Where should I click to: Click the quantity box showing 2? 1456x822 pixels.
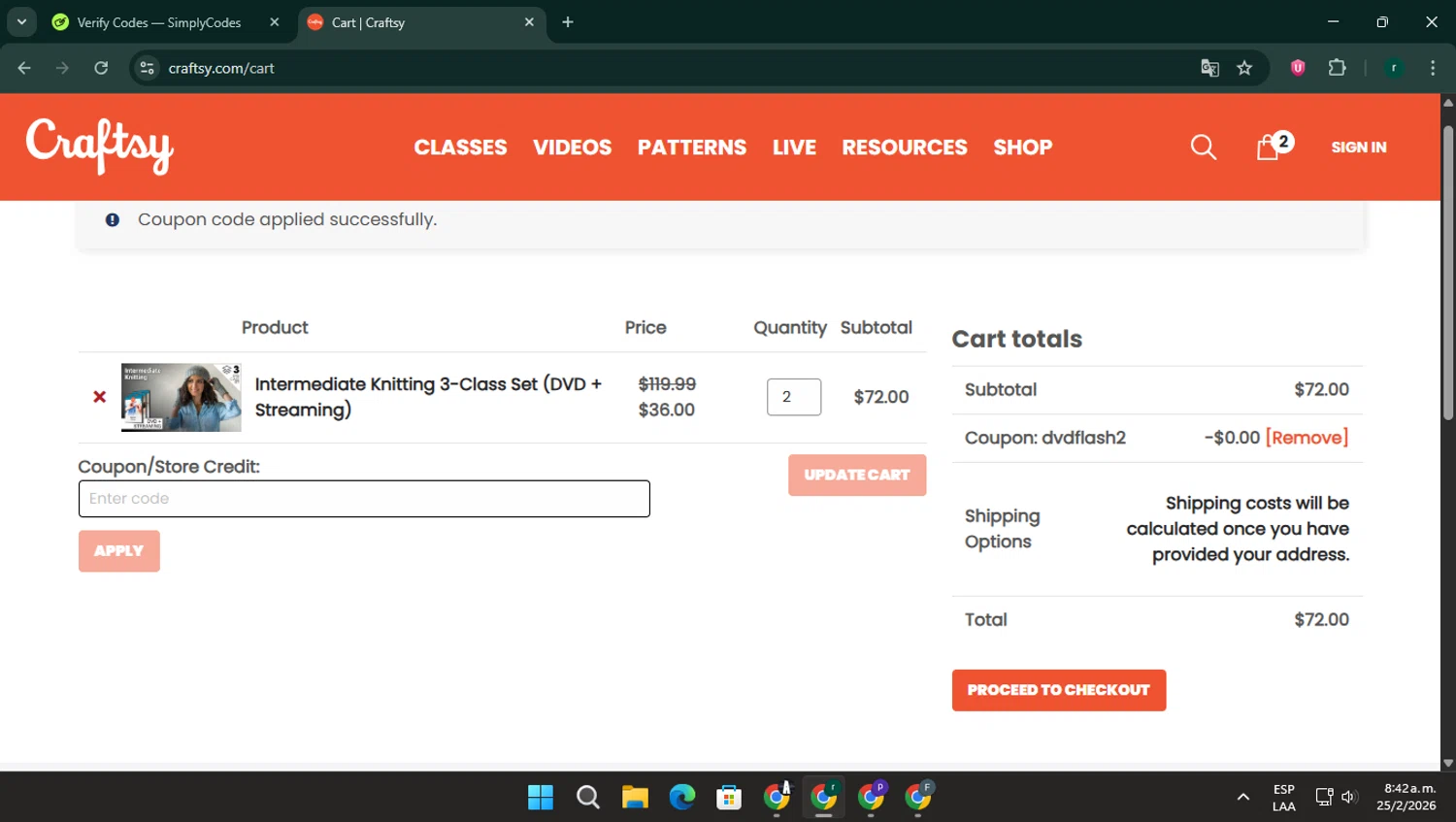click(794, 397)
